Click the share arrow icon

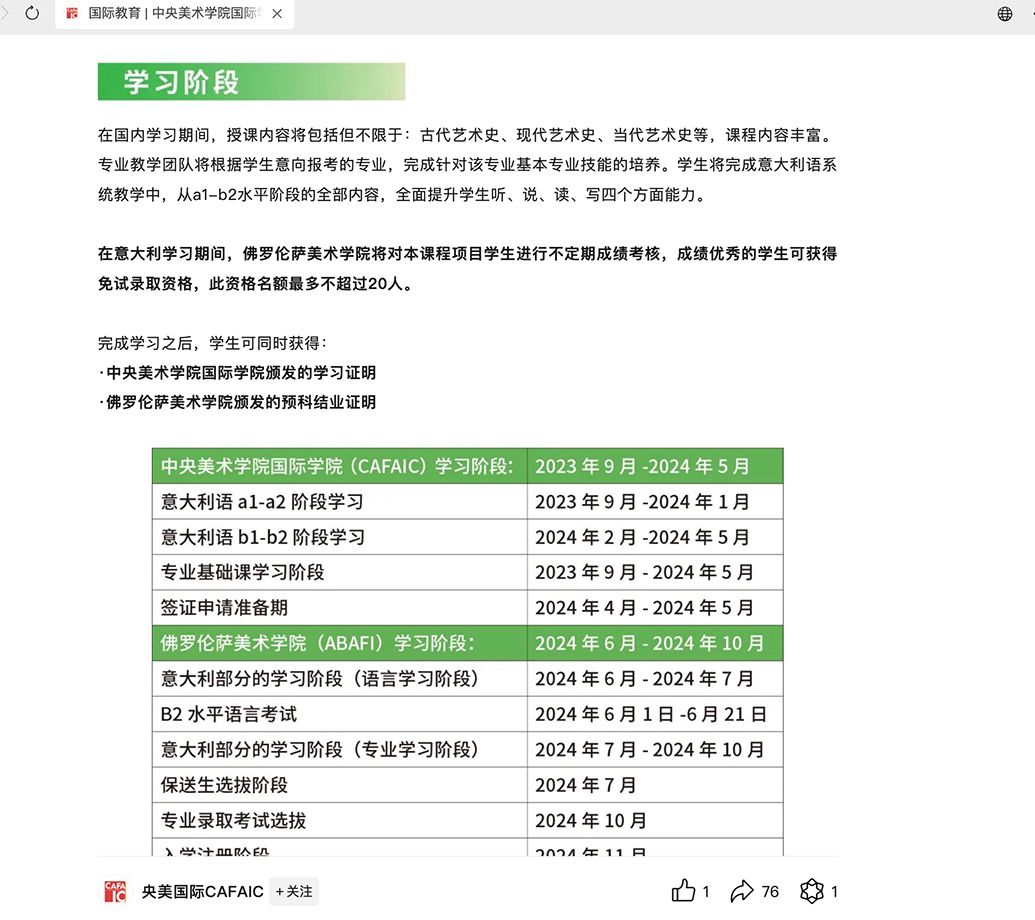(x=741, y=891)
